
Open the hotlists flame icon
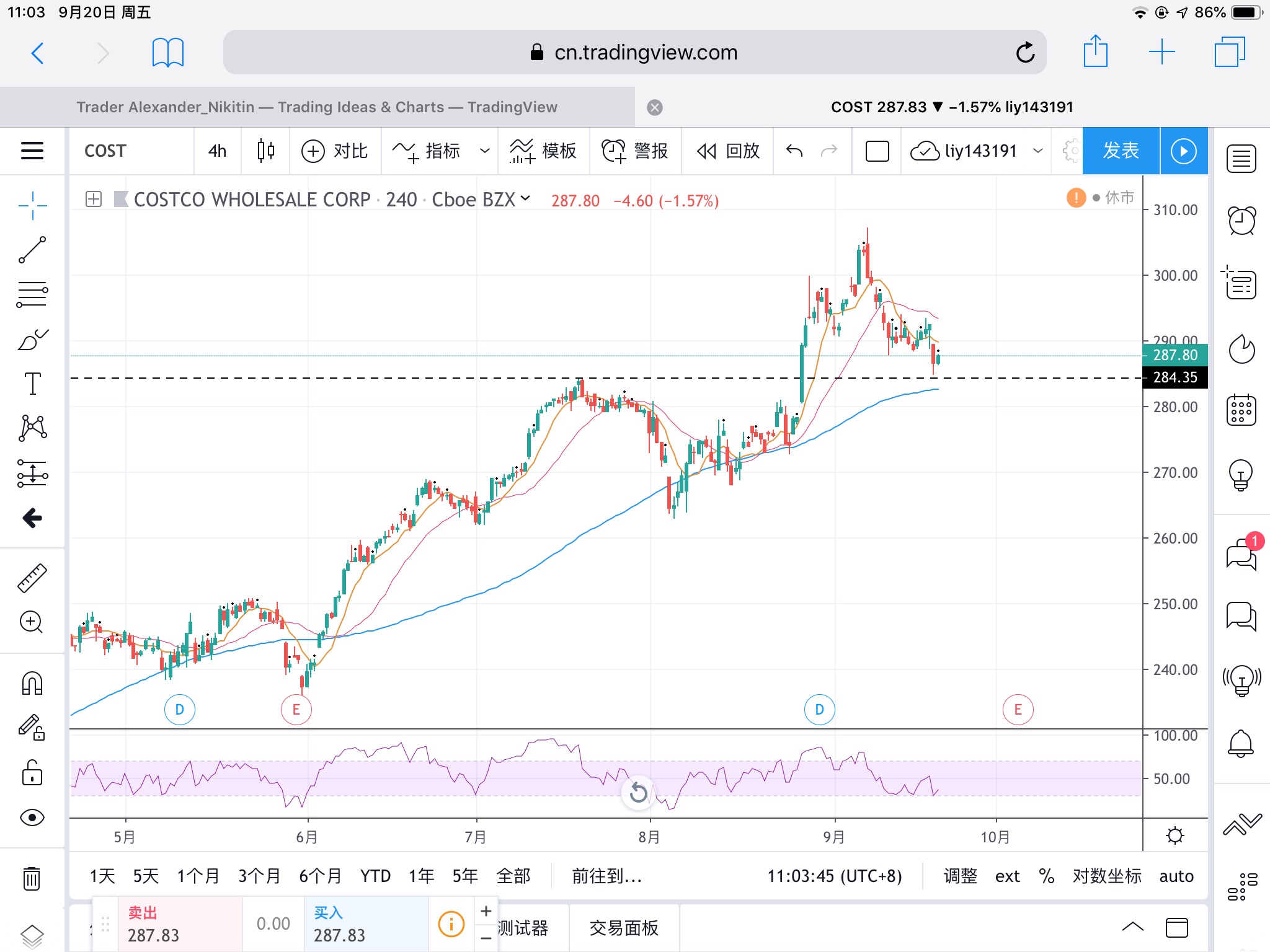click(x=1241, y=348)
